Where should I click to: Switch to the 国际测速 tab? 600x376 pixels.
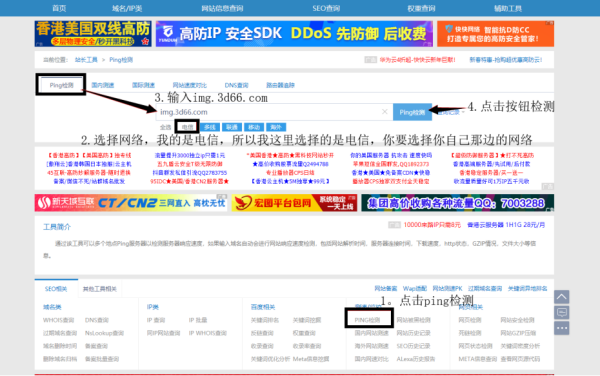pyautogui.click(x=143, y=85)
